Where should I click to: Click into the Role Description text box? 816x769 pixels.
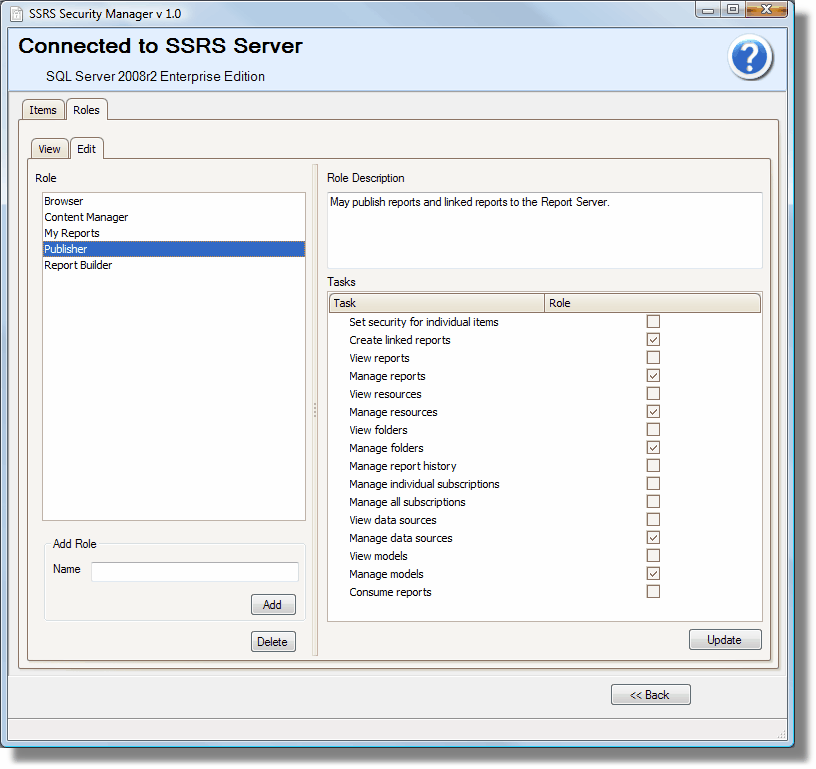tap(545, 230)
